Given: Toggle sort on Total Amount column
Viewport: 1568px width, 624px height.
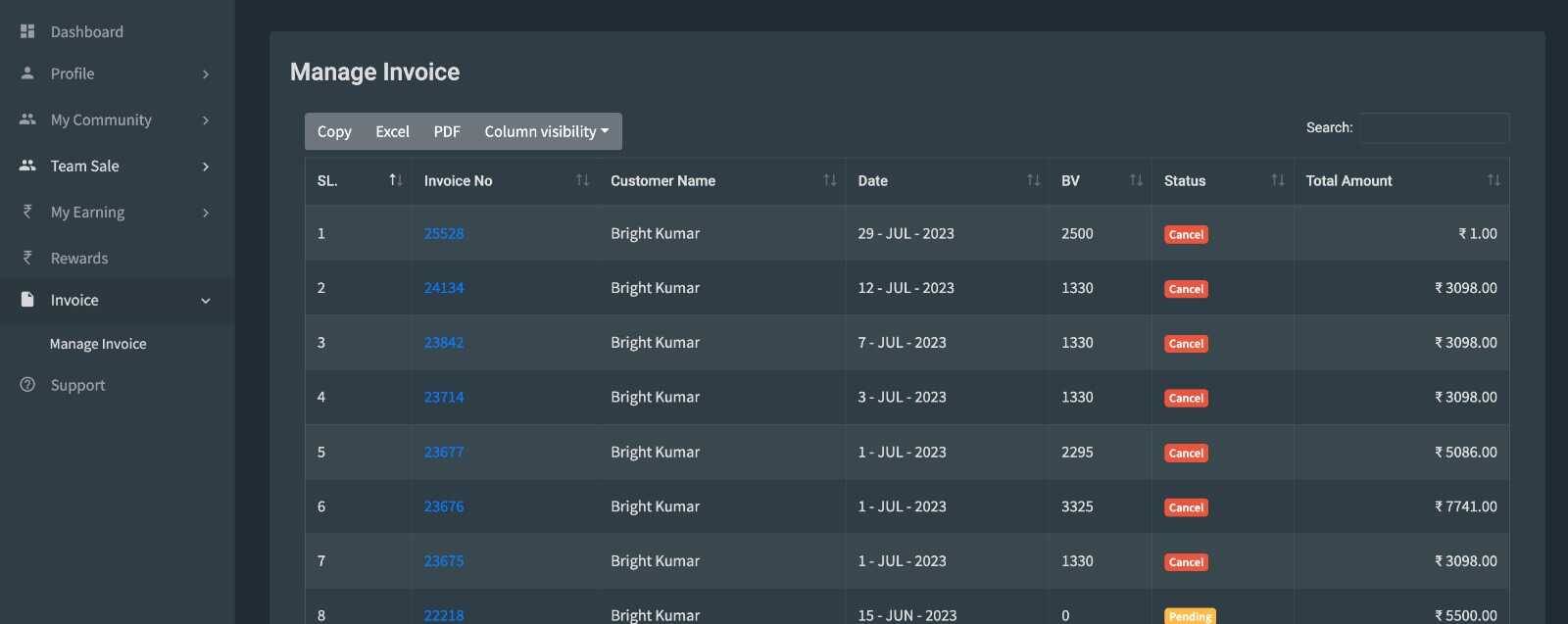Looking at the screenshot, I should click(1494, 180).
